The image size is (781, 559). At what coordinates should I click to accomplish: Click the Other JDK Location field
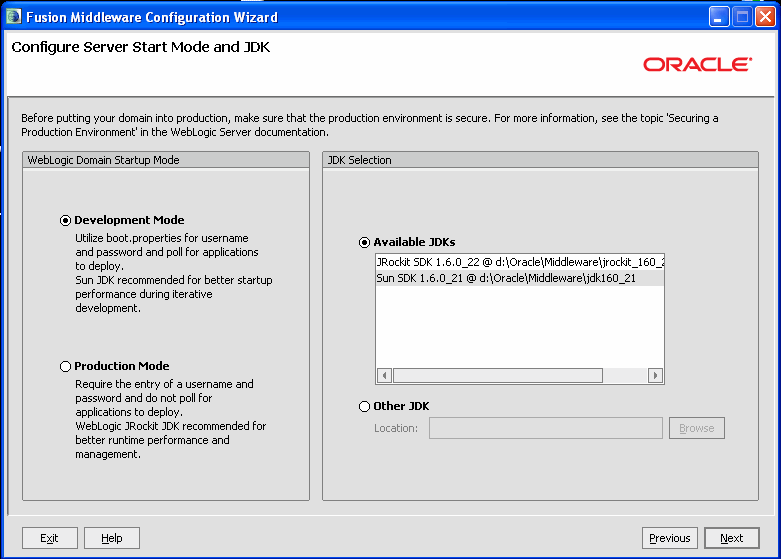pos(545,428)
